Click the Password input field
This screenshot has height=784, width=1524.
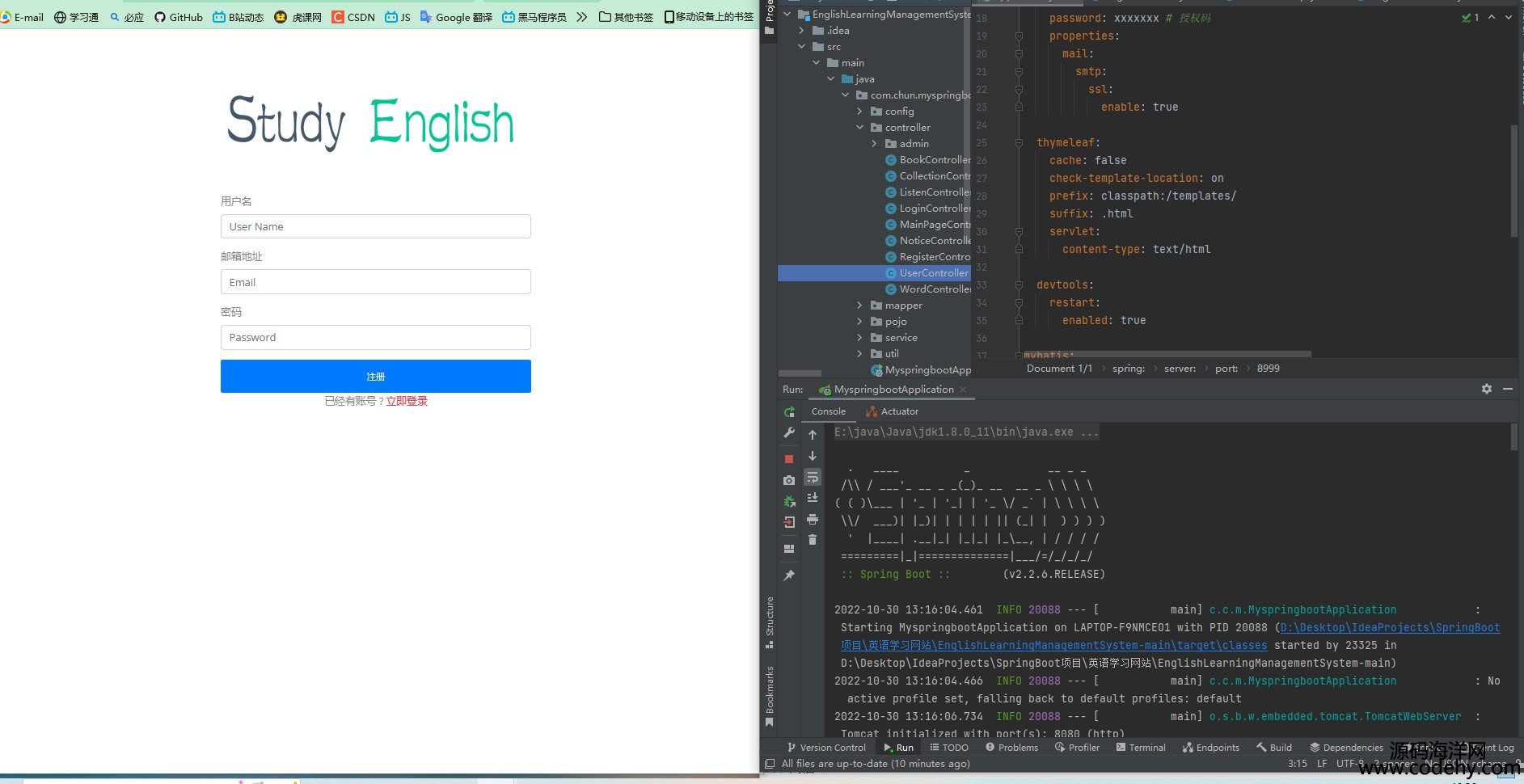376,337
